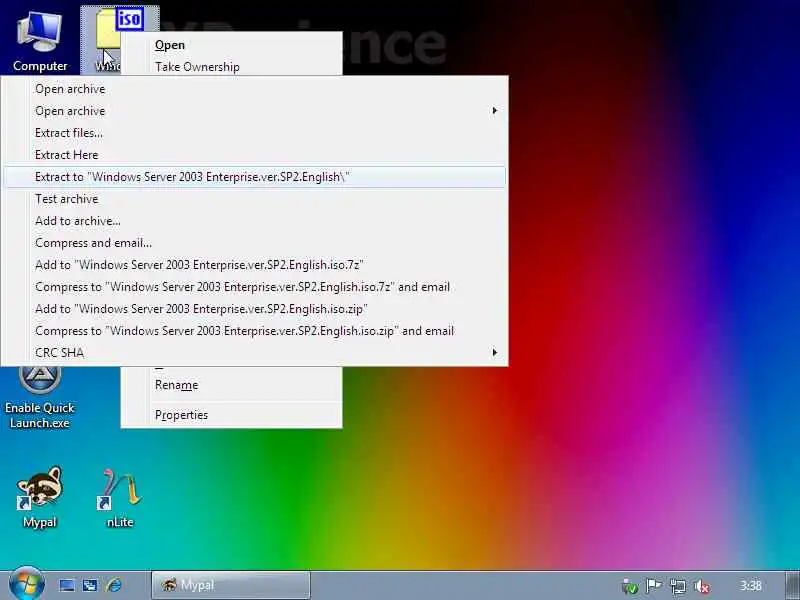Choose Take Ownership in context menu
This screenshot has width=800, height=600.
coord(231,67)
